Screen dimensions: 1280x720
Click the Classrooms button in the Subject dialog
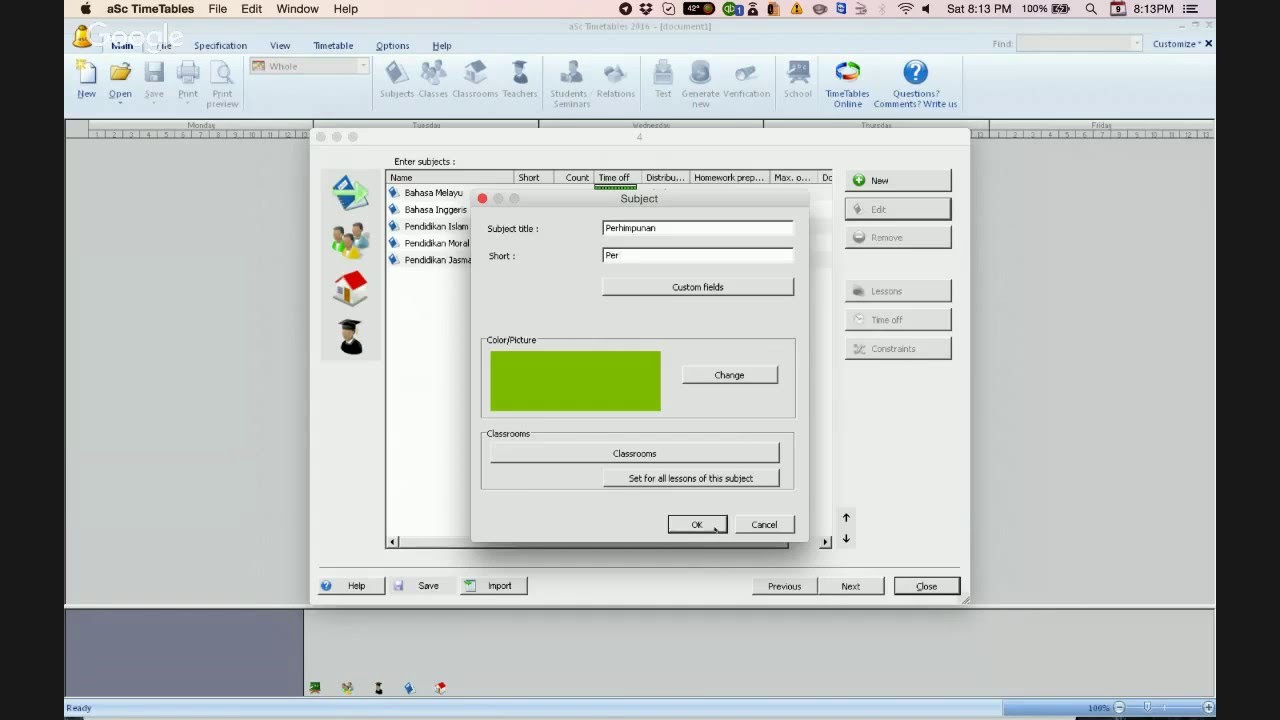(634, 453)
